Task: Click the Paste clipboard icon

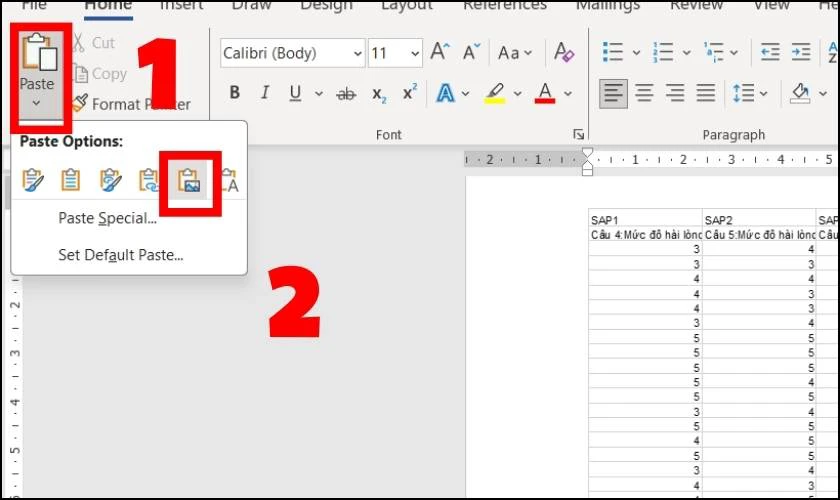Action: coord(40,51)
